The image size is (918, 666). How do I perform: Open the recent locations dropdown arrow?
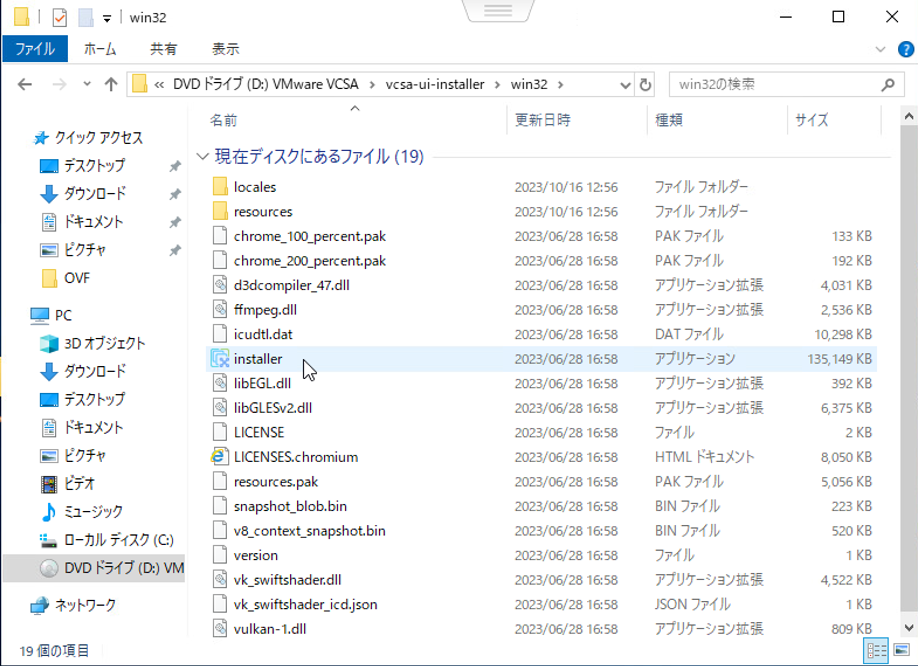87,85
